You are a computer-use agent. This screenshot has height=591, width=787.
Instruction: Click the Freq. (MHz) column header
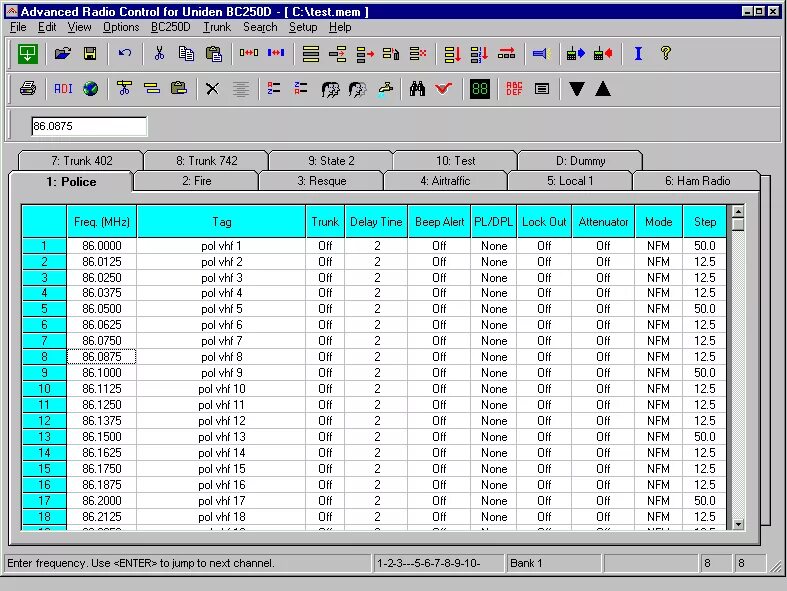(x=101, y=221)
